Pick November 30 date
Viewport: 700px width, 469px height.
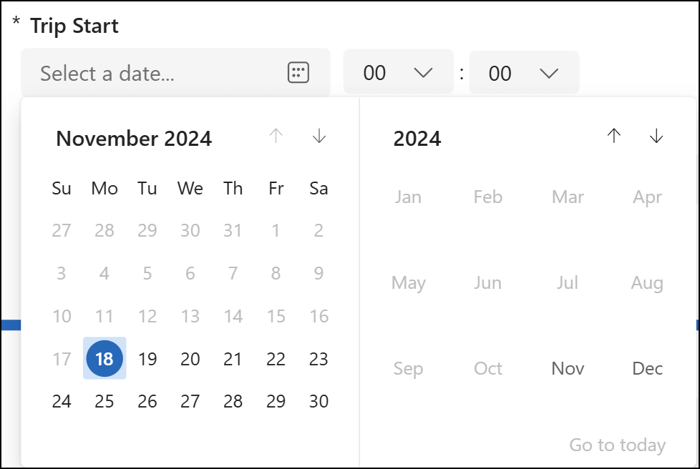319,402
